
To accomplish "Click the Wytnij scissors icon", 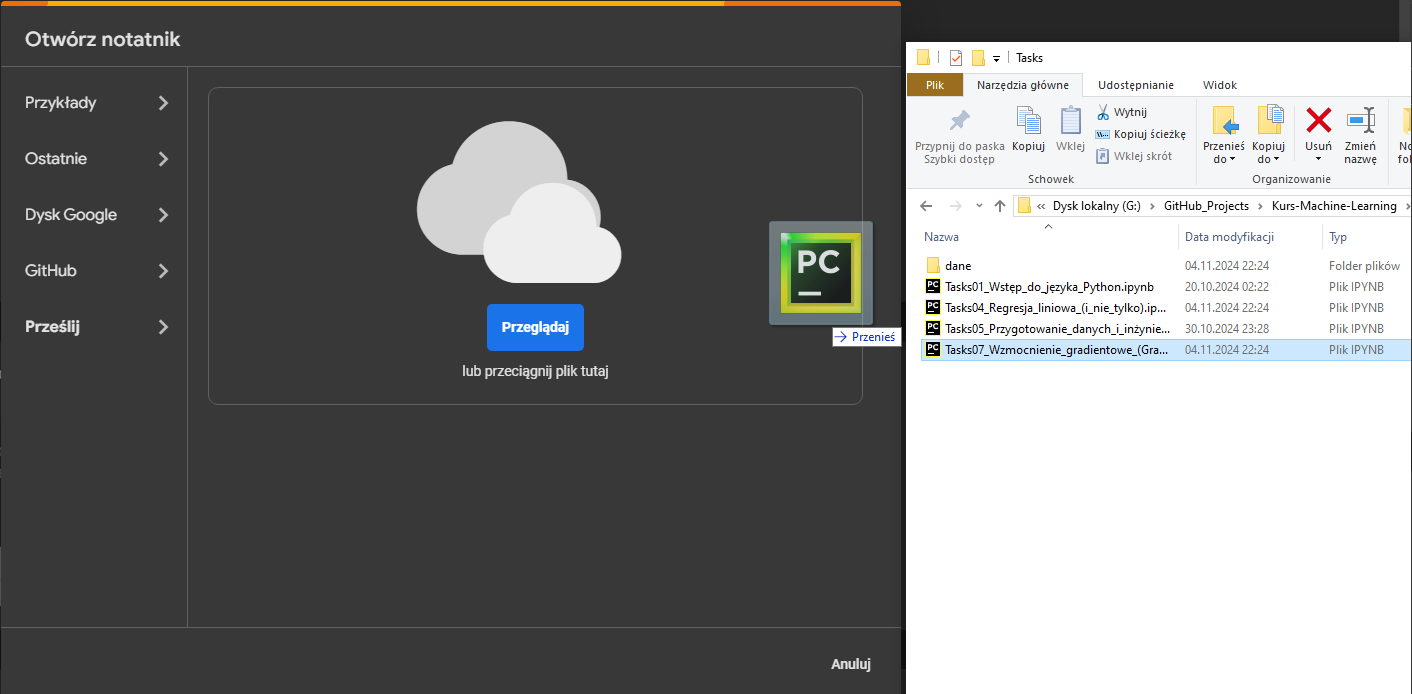I will click(x=1103, y=112).
